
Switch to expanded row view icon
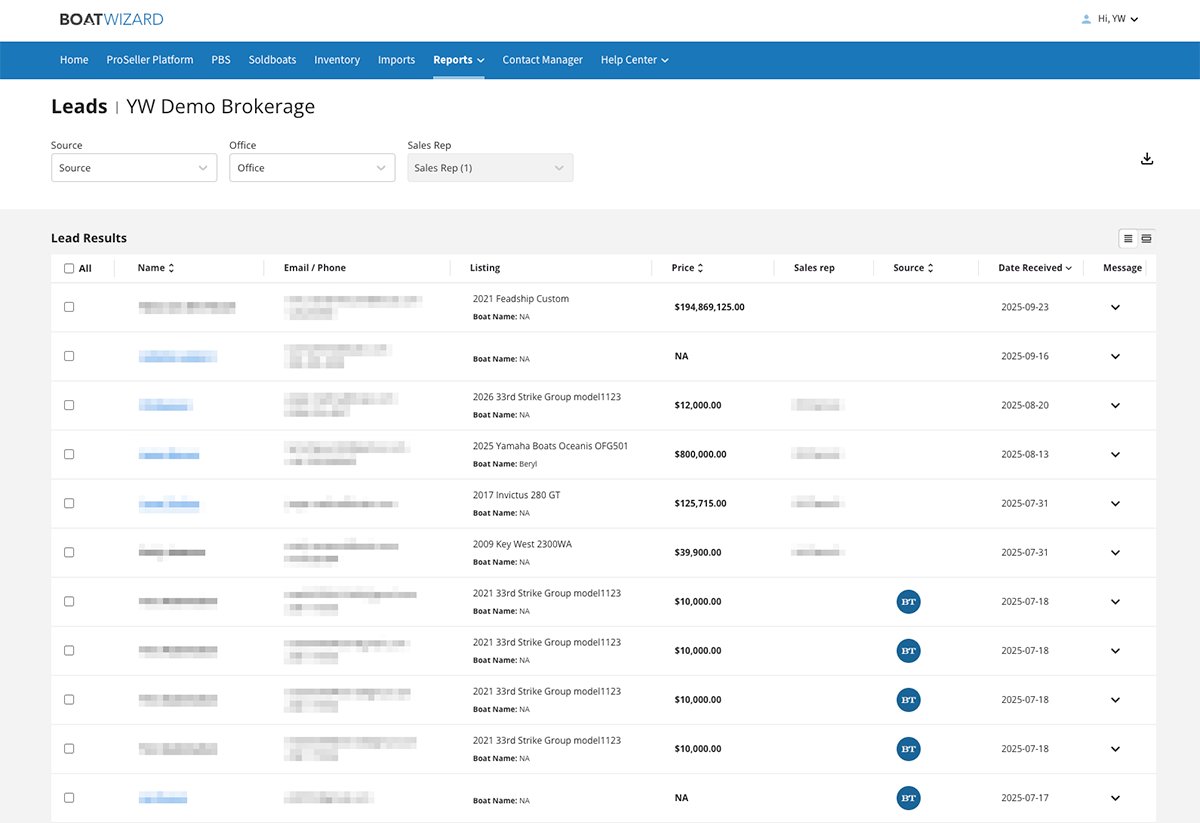1146,238
